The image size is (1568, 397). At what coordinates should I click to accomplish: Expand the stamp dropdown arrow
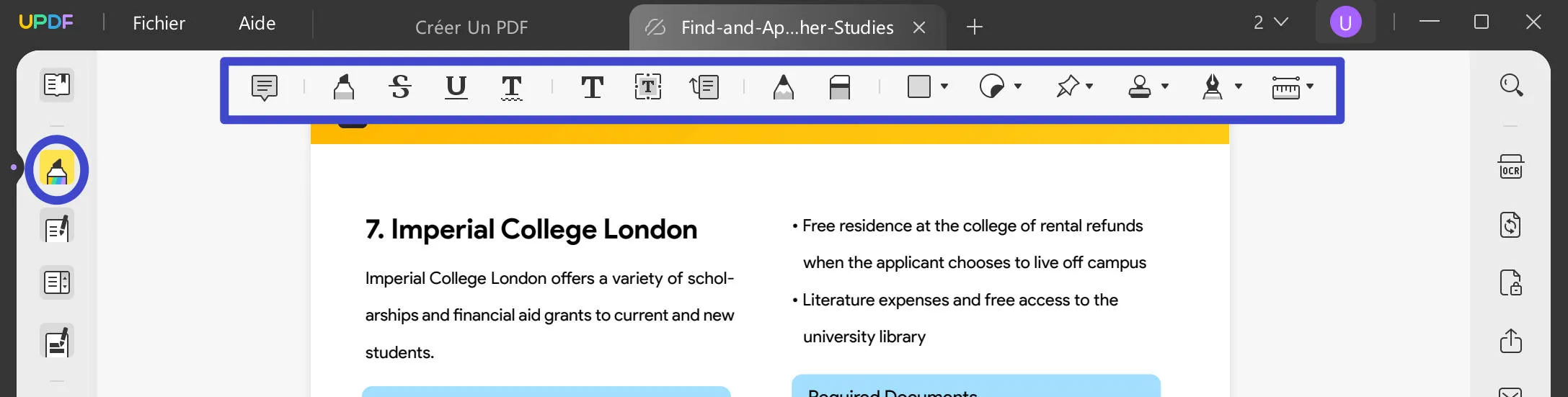[x=1165, y=86]
